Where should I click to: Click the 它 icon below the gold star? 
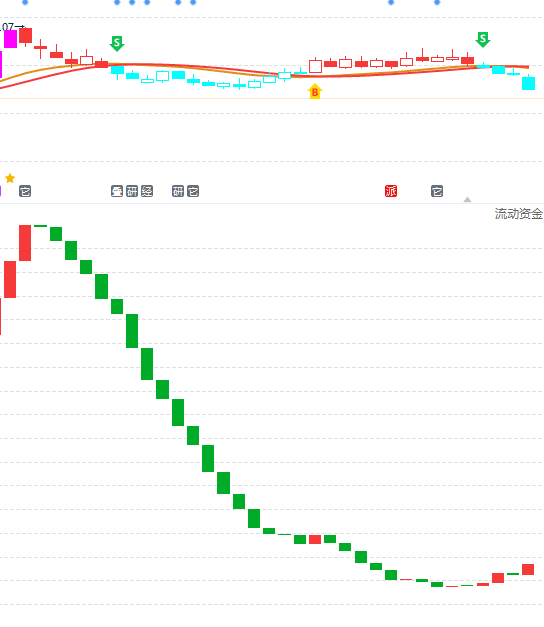tap(25, 192)
